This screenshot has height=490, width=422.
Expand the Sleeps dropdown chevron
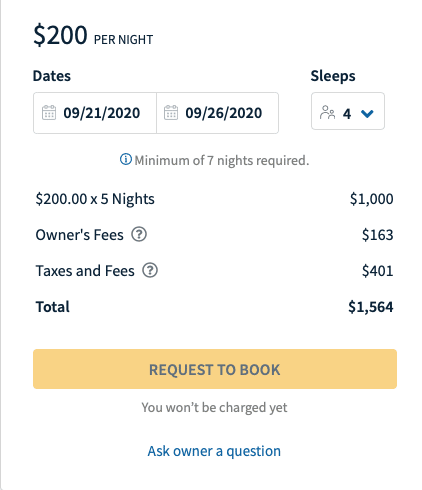pos(367,114)
